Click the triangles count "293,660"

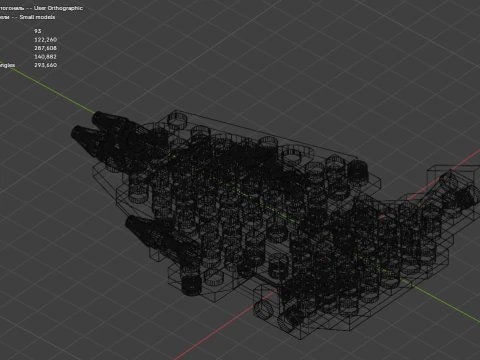[45, 65]
